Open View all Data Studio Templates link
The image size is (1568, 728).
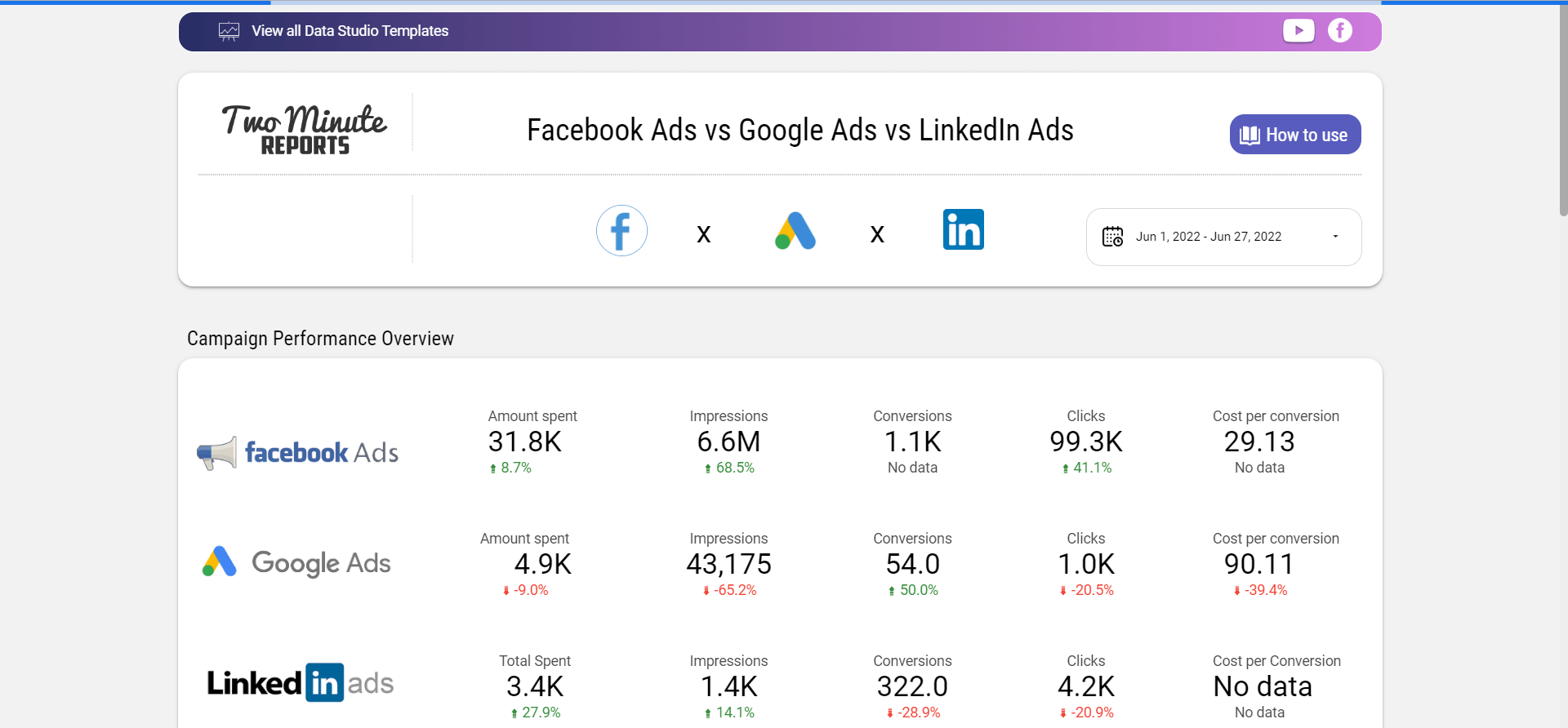[350, 31]
